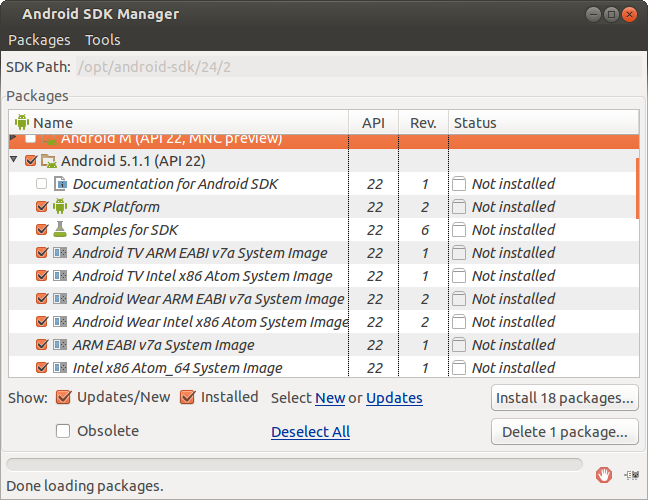Open the Packages menu
The width and height of the screenshot is (648, 500).
point(39,40)
